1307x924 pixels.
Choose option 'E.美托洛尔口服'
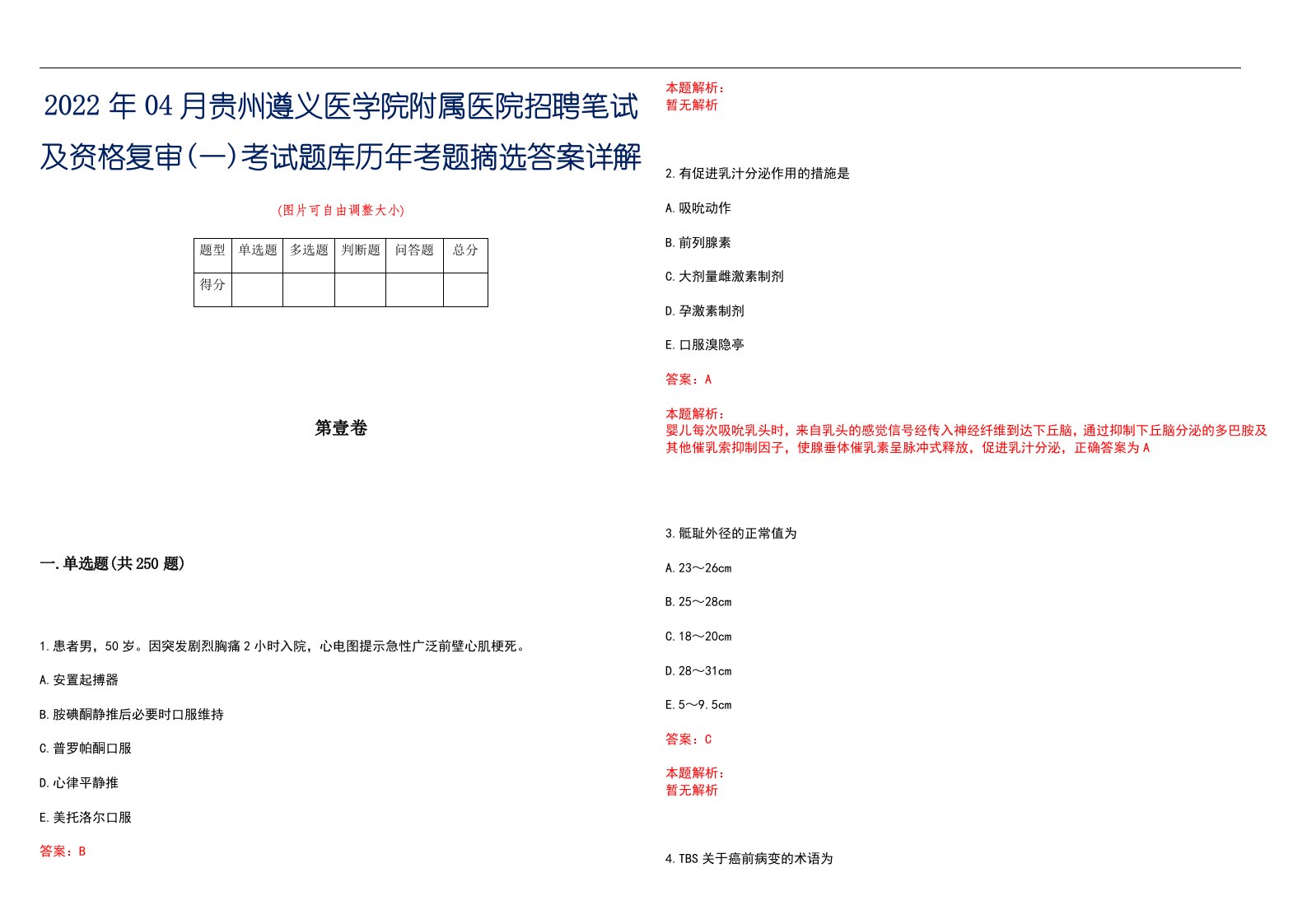[x=86, y=818]
